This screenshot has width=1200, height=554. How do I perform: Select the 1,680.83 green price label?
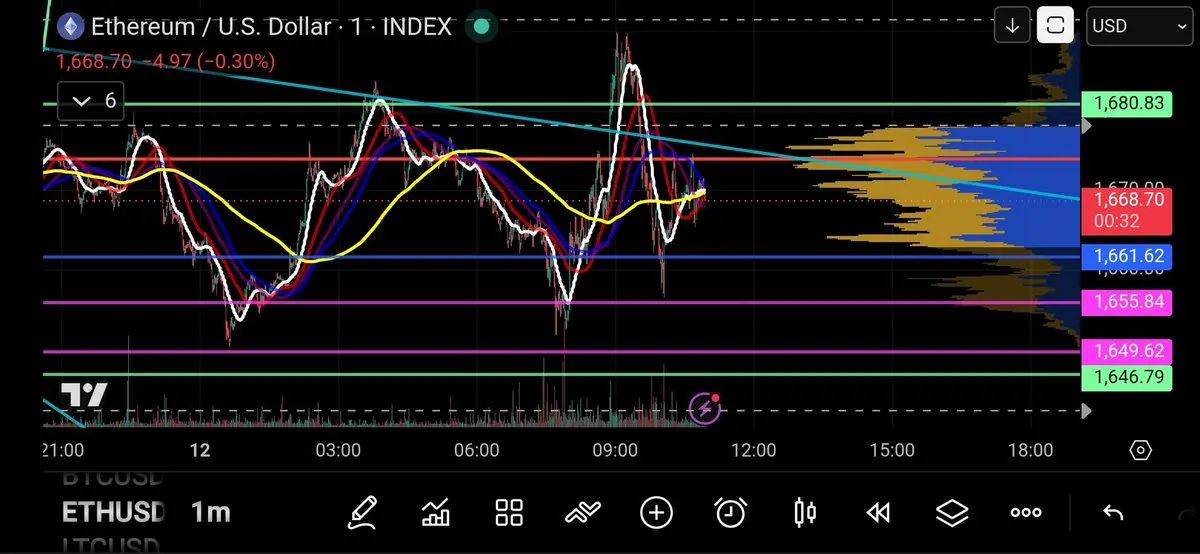click(x=1129, y=103)
